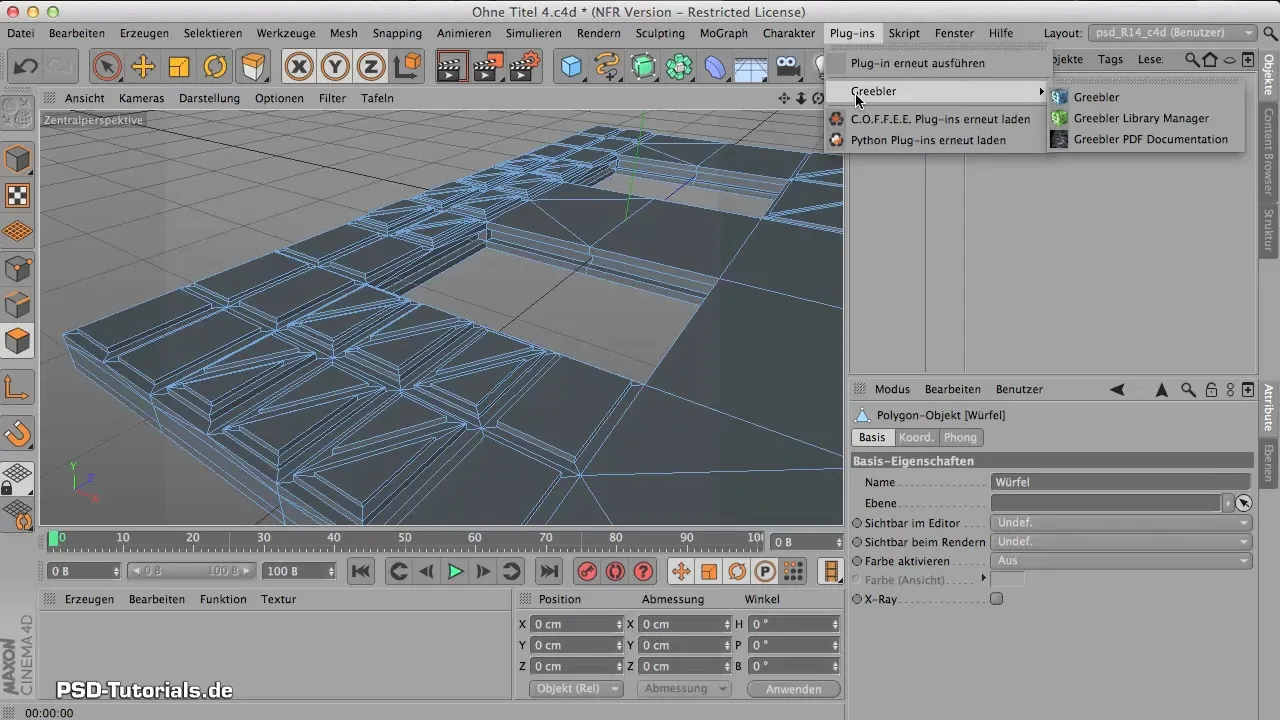1280x720 pixels.
Task: Click Render to Picture Viewer icon
Action: pos(488,67)
